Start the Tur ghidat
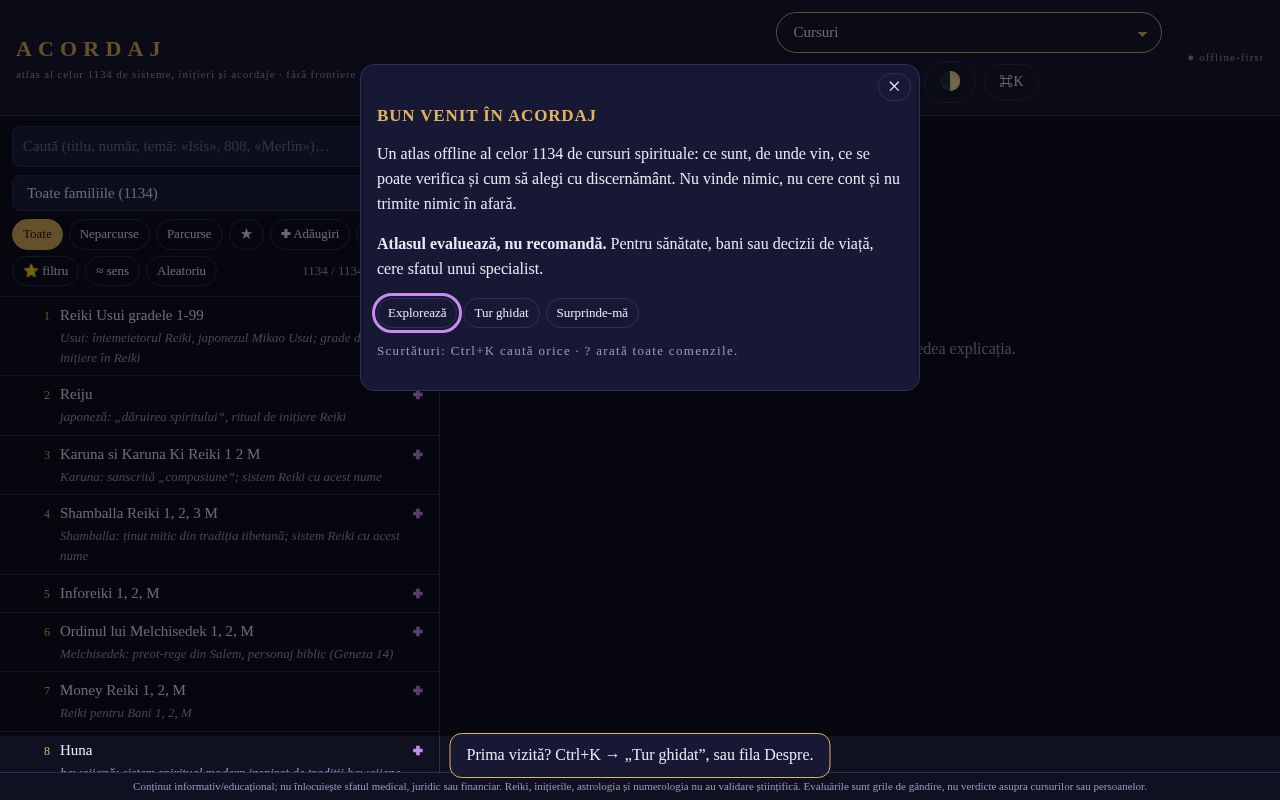This screenshot has height=800, width=1280. click(x=501, y=313)
